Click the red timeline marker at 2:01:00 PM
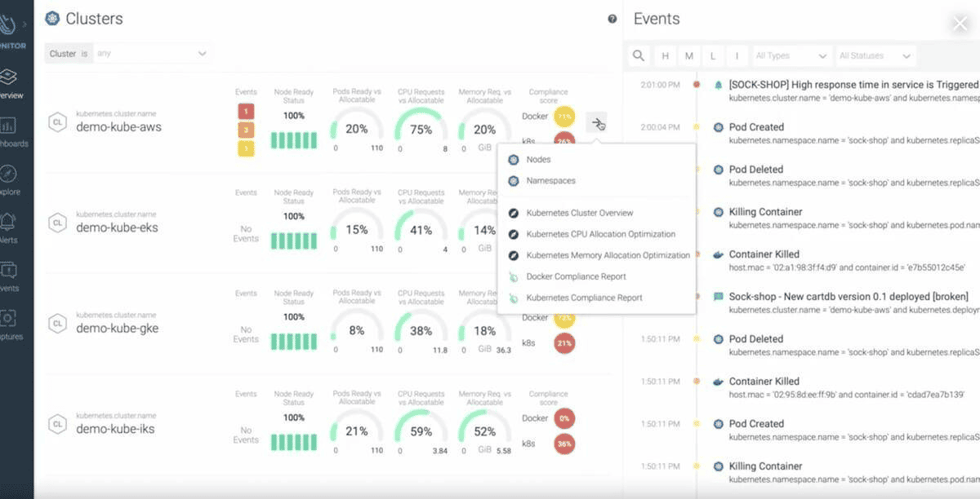The image size is (980, 499). (x=696, y=84)
